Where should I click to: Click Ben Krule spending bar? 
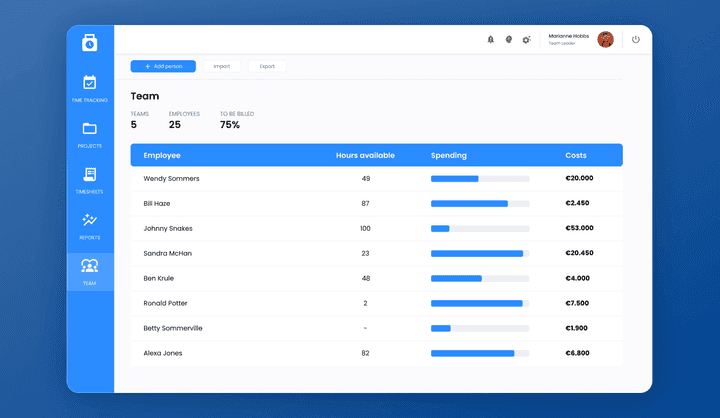click(x=480, y=278)
